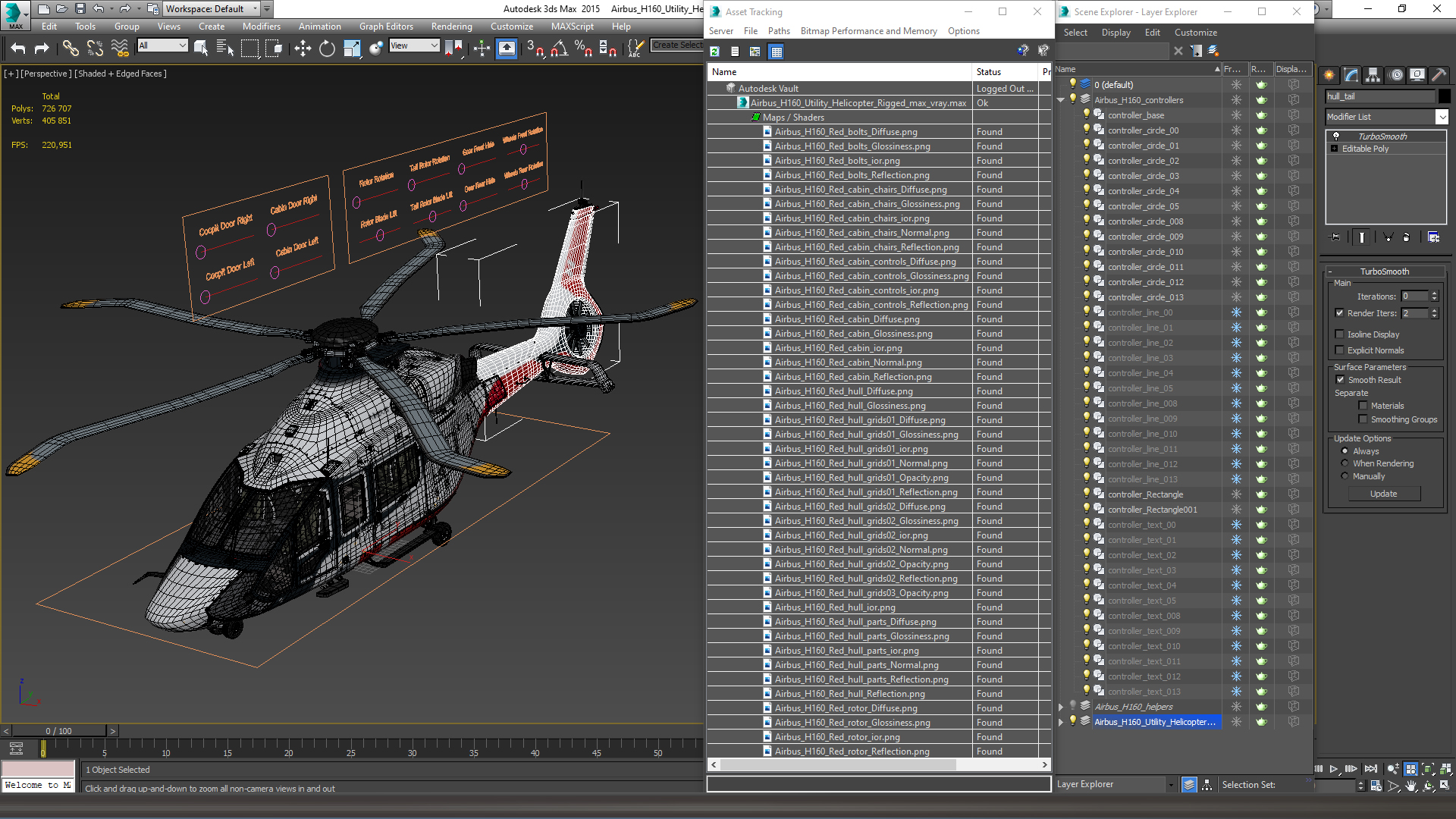
Task: Open the MAXScript menu
Action: (x=573, y=27)
